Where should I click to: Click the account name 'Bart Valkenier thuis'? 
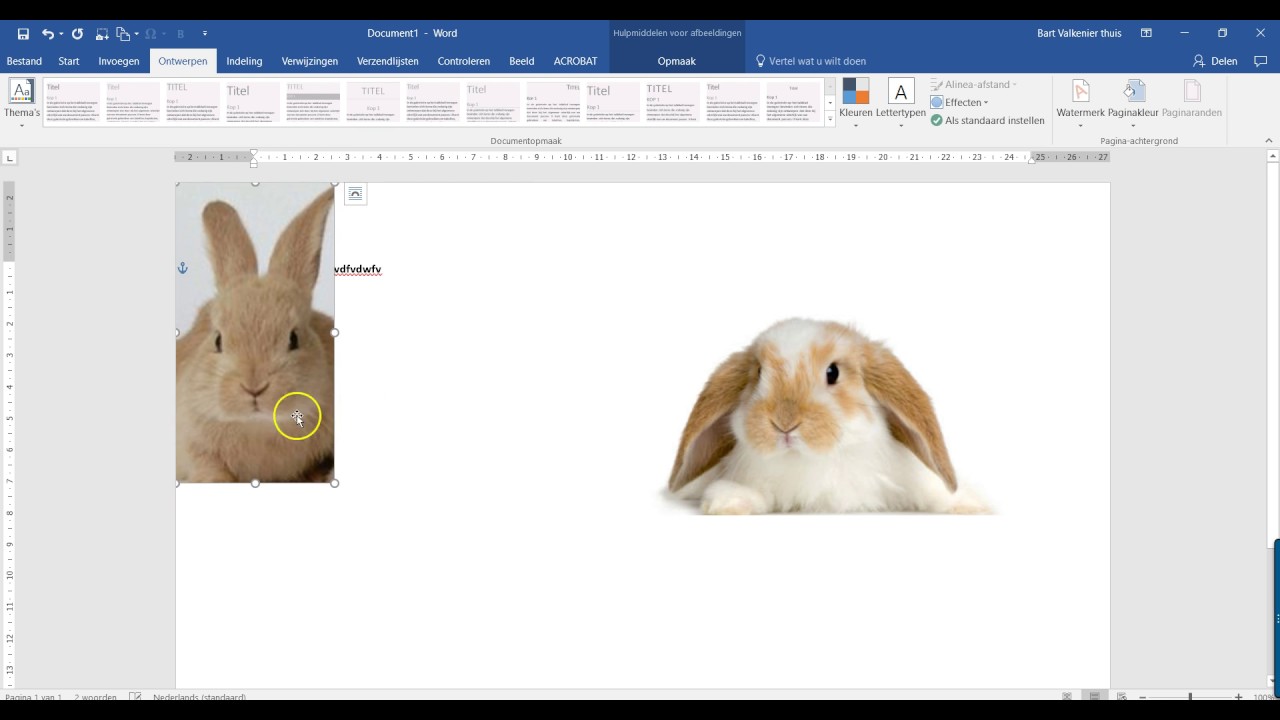point(1079,33)
